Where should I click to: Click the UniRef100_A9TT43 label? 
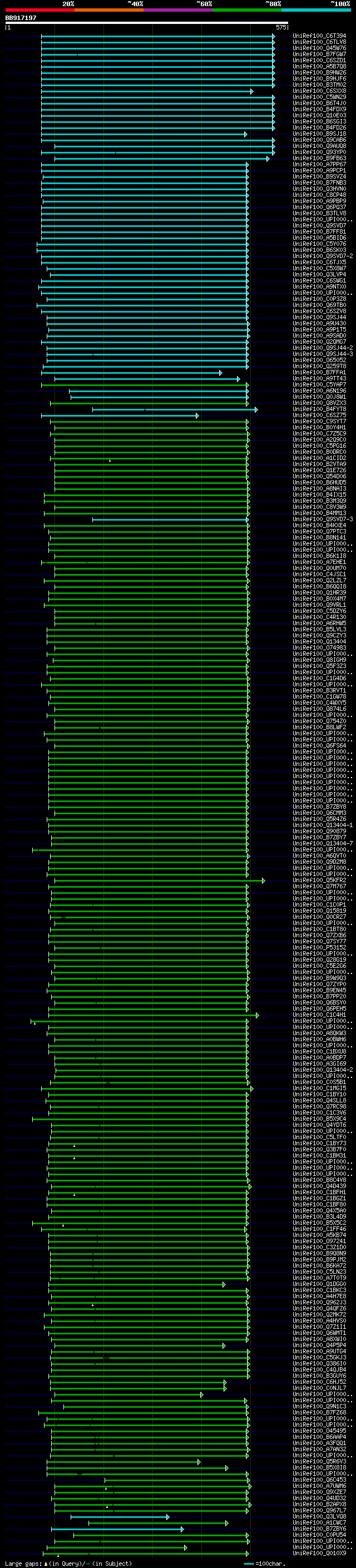[x=319, y=378]
